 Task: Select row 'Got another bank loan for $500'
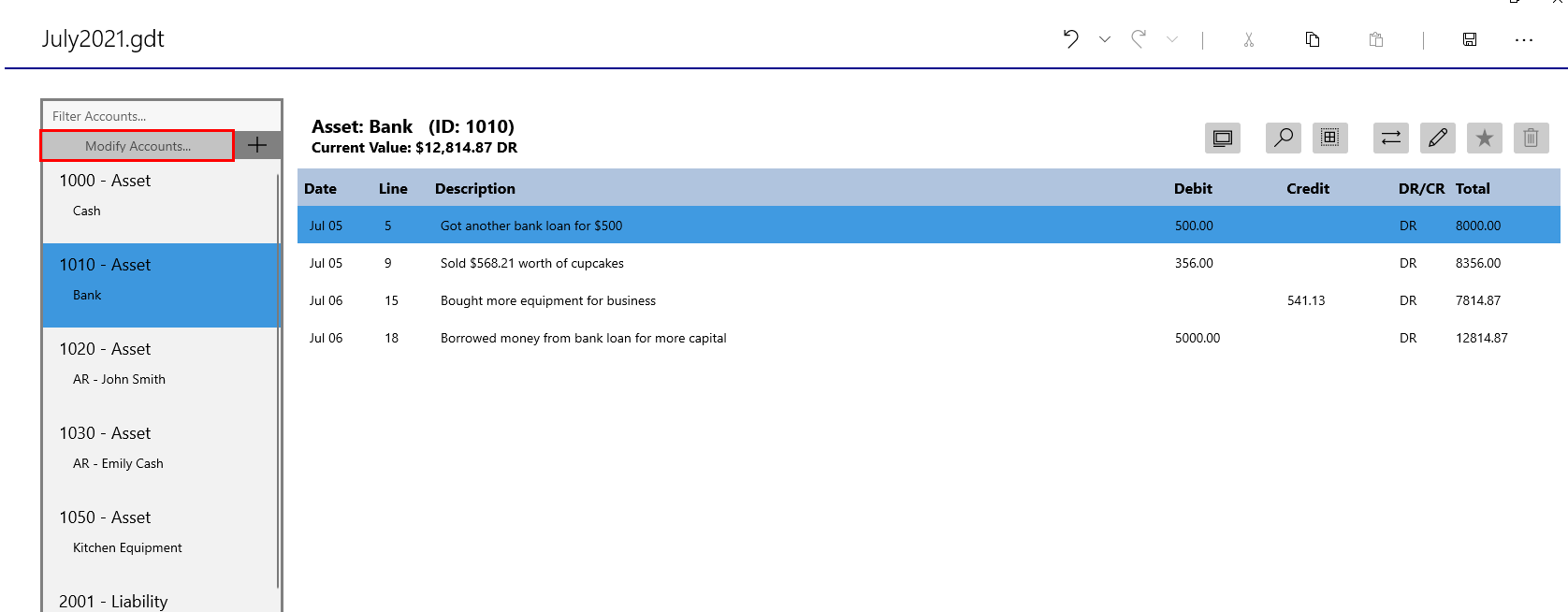pyautogui.click(x=929, y=226)
